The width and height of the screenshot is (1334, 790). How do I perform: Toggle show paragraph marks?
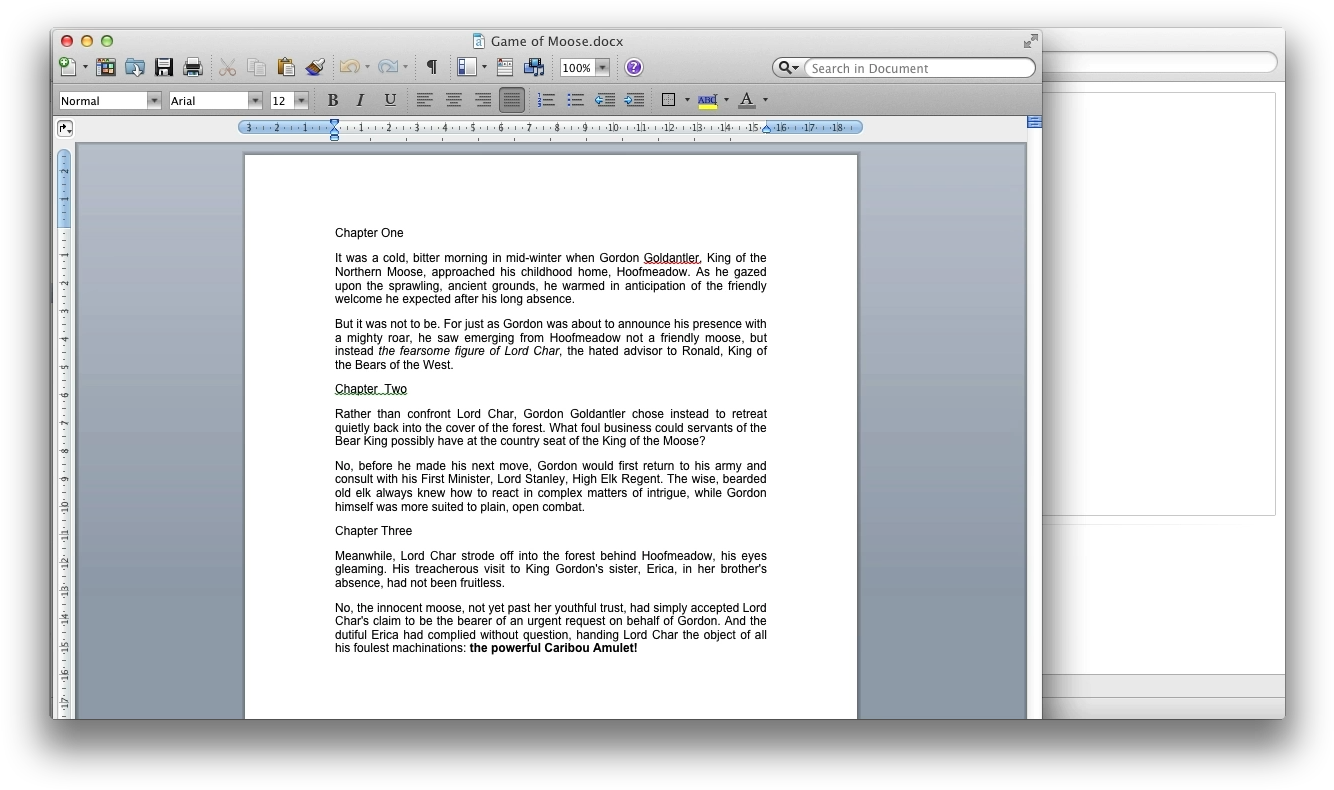click(432, 68)
